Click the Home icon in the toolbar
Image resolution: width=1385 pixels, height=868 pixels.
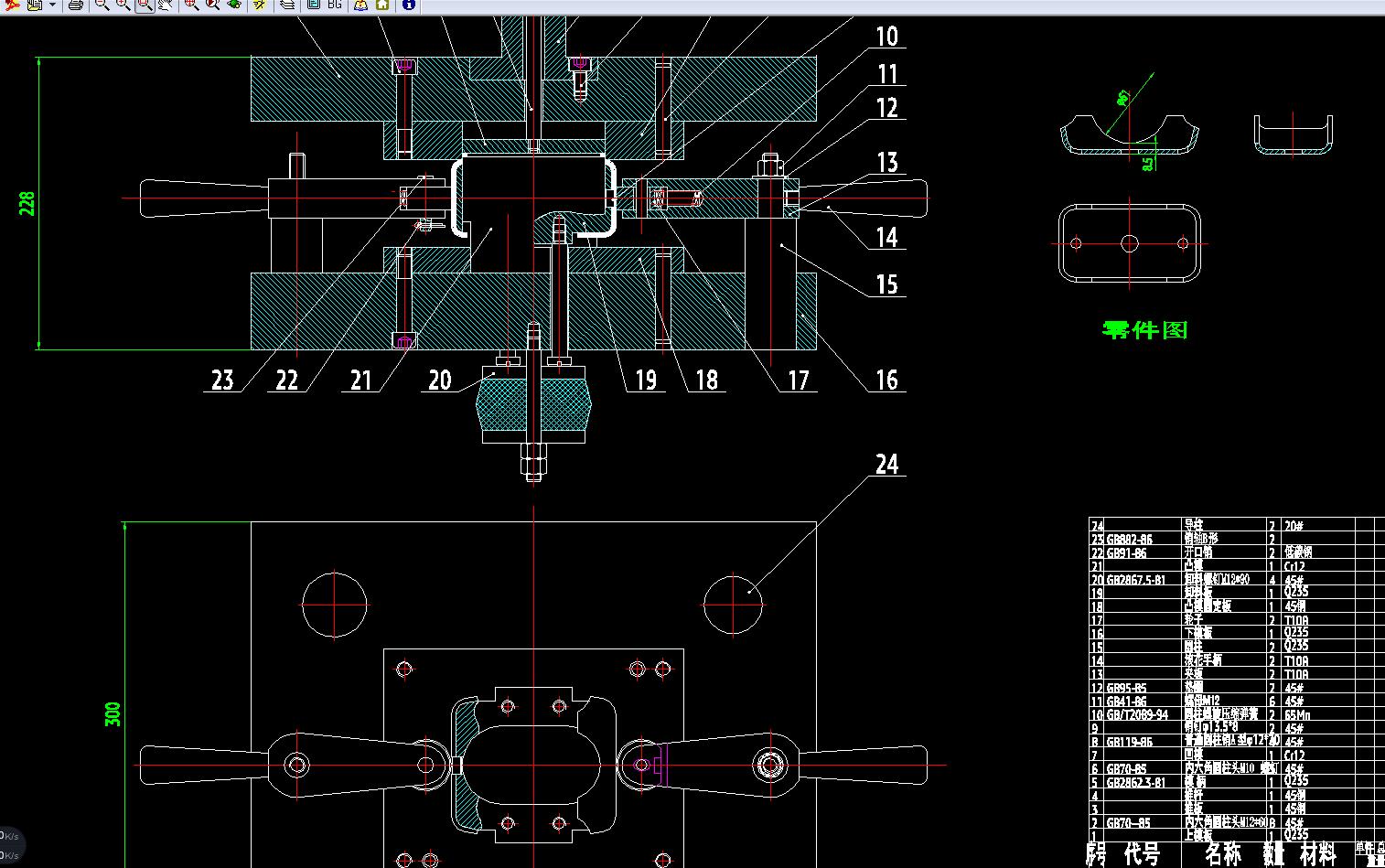tap(382, 5)
